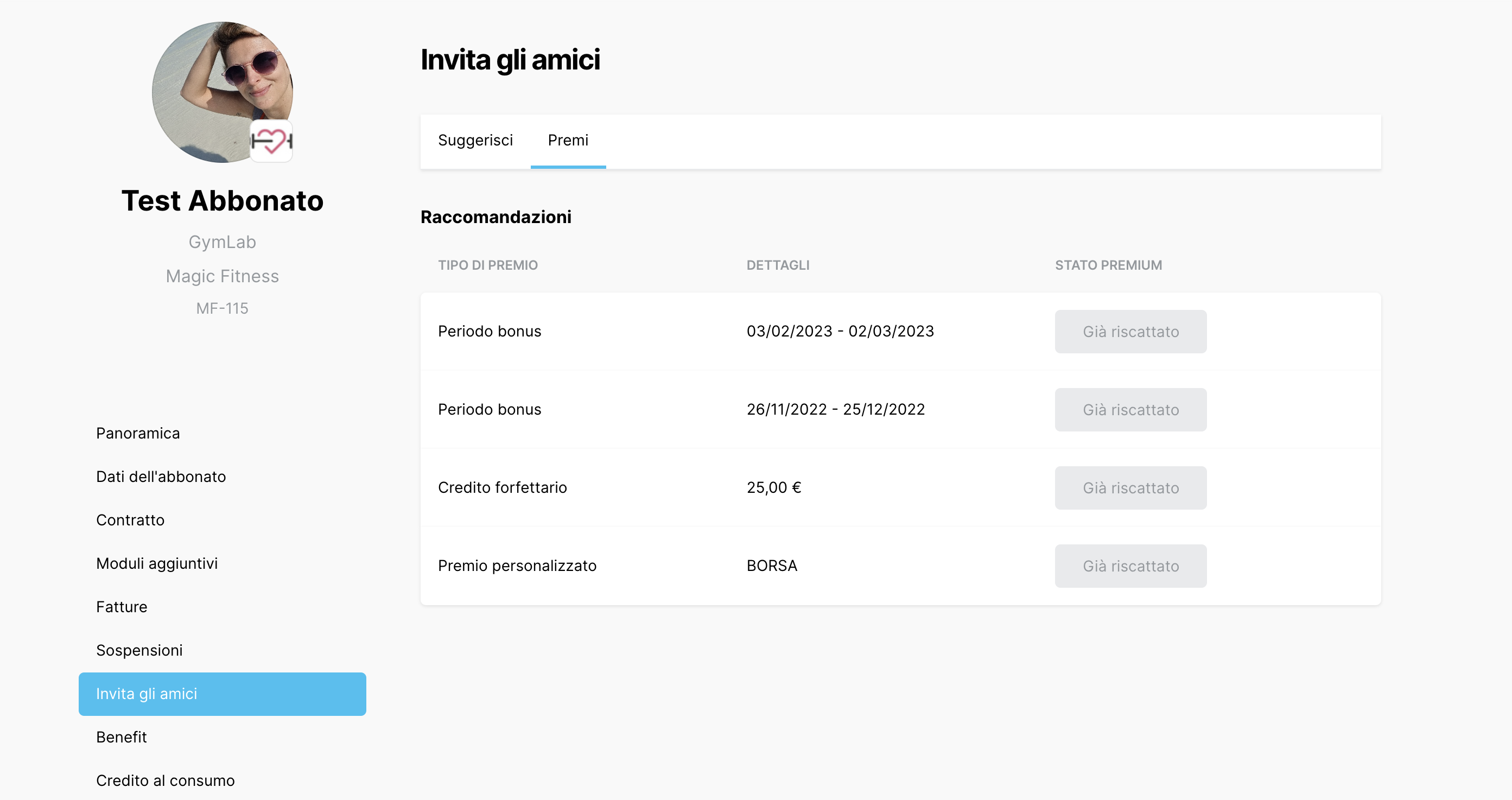The image size is (1512, 800).
Task: Select the 26/11/2022 - 25/12/2022 date range
Action: tap(835, 409)
